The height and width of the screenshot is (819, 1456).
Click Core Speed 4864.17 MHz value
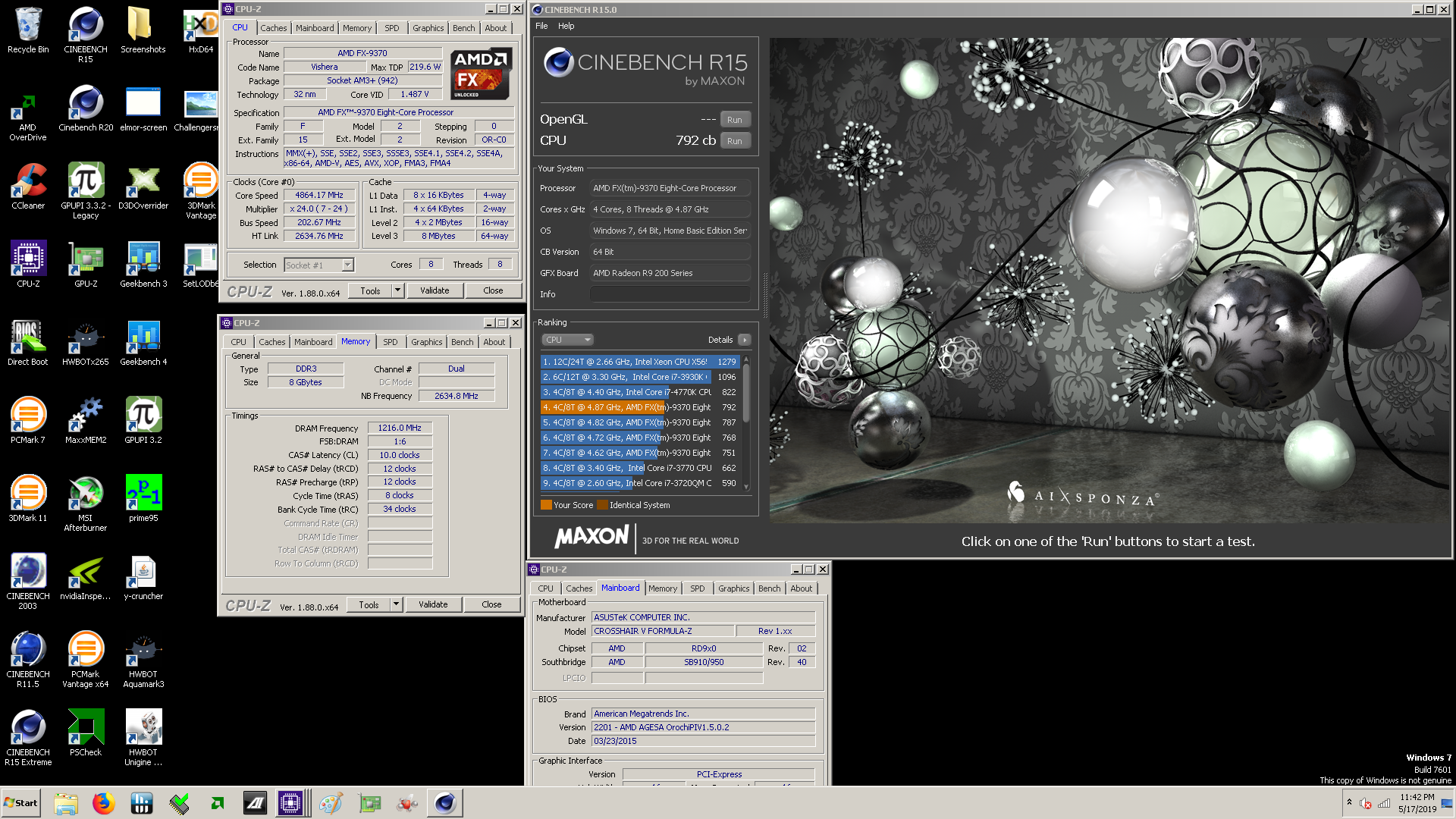pyautogui.click(x=319, y=195)
